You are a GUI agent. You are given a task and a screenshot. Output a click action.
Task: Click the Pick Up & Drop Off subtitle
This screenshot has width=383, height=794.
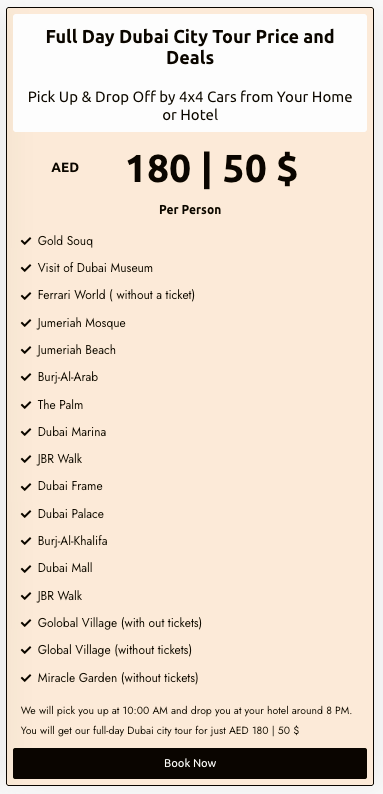point(190,105)
